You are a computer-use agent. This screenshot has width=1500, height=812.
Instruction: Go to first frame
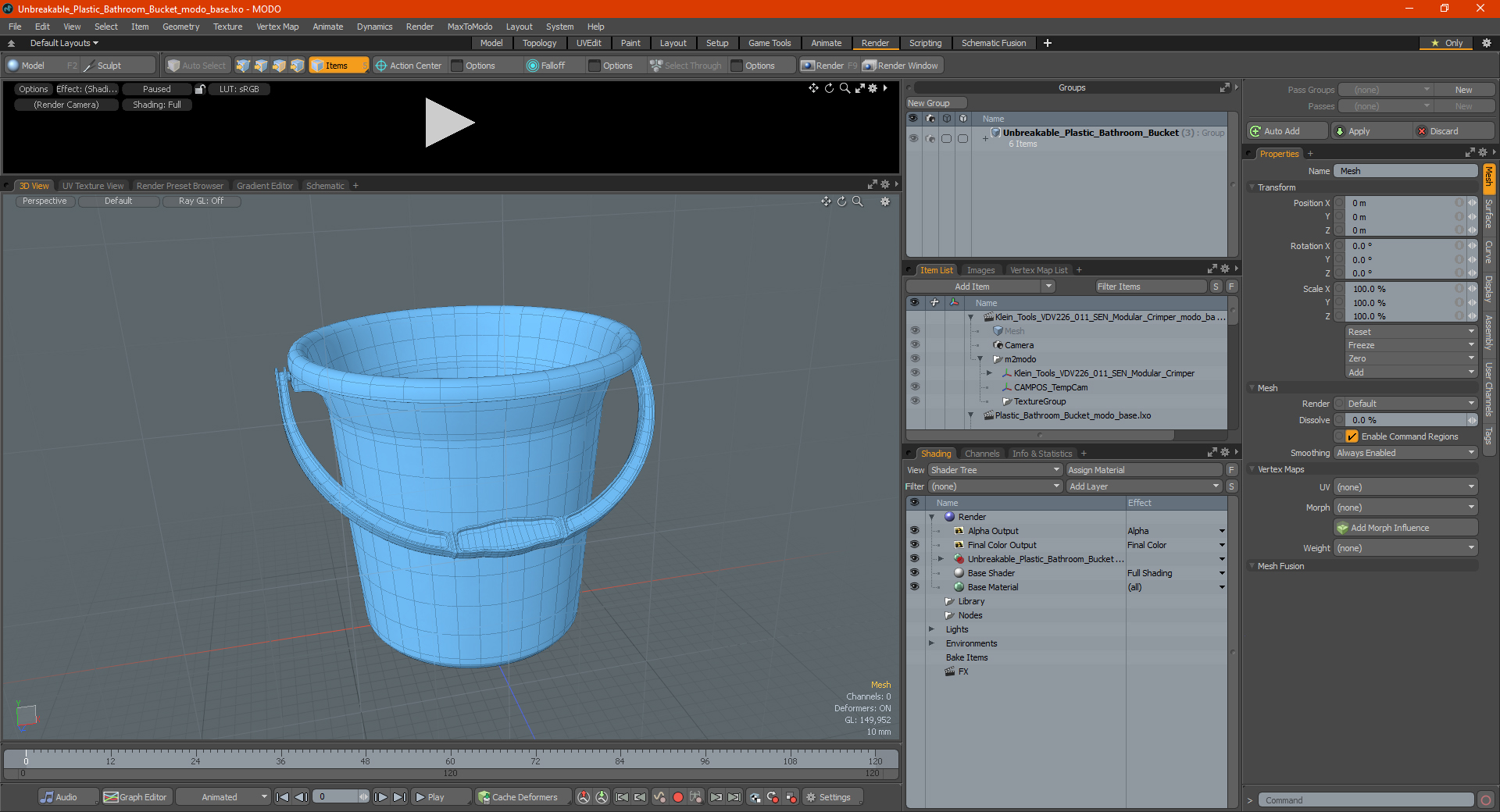pos(283,797)
